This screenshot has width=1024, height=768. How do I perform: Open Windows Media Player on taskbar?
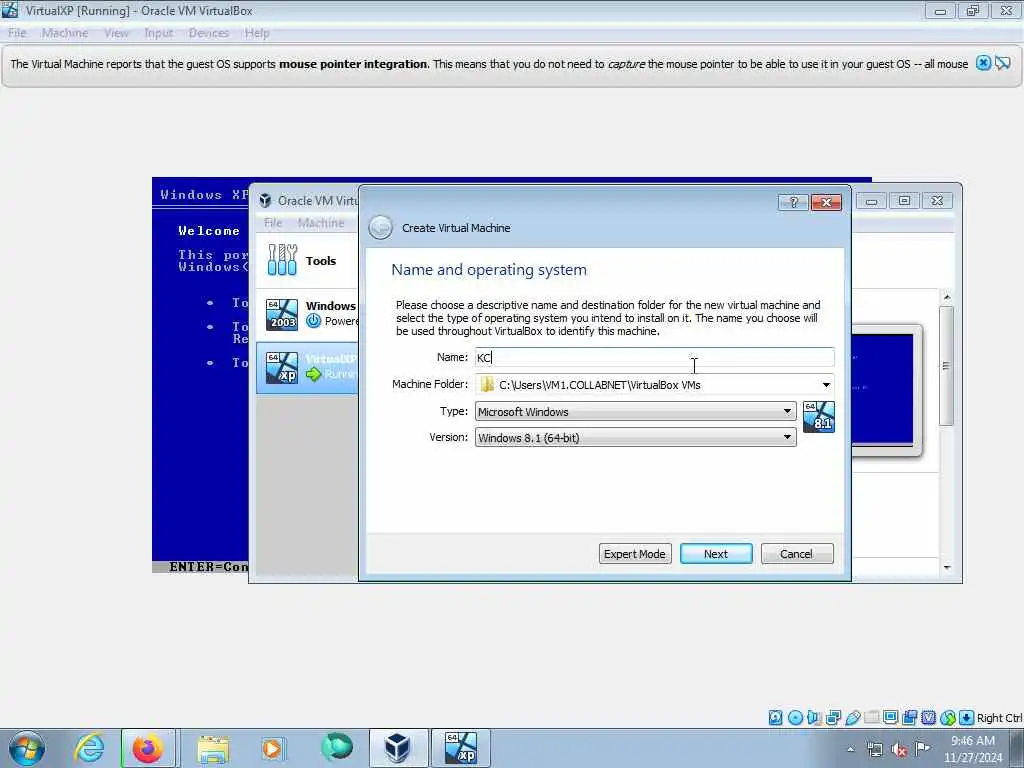coord(272,748)
